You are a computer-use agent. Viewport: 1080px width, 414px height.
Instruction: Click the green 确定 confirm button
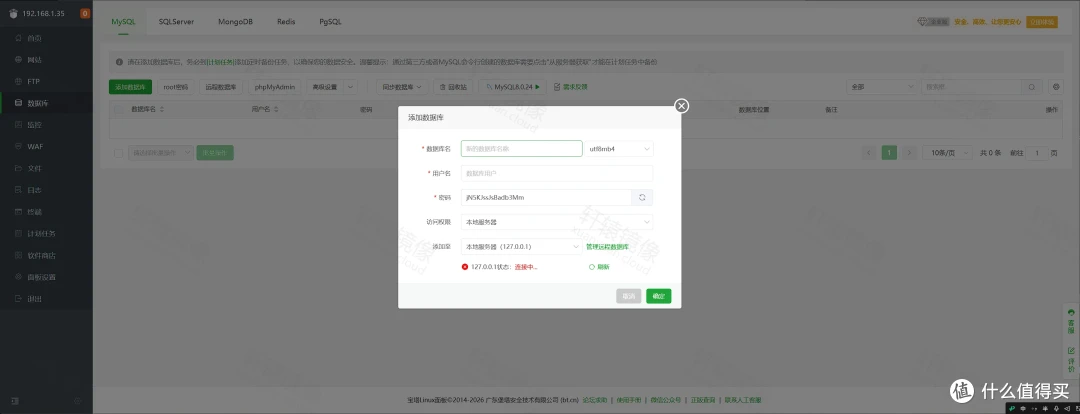(658, 296)
